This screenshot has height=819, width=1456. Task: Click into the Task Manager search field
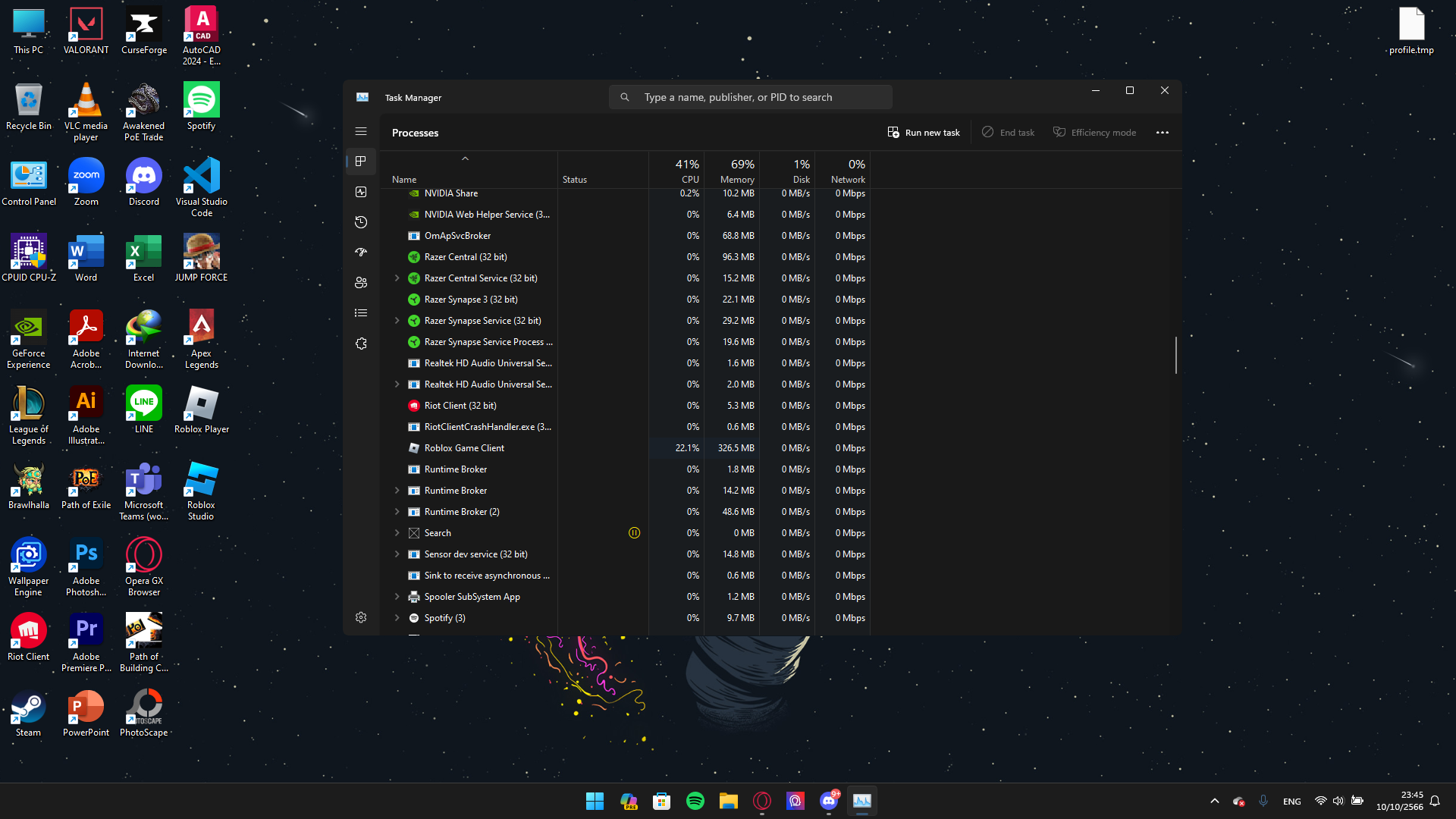coord(750,97)
